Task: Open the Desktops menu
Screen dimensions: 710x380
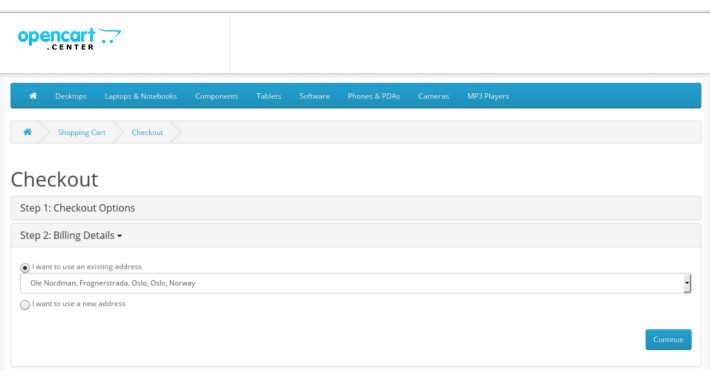Action: click(x=71, y=96)
